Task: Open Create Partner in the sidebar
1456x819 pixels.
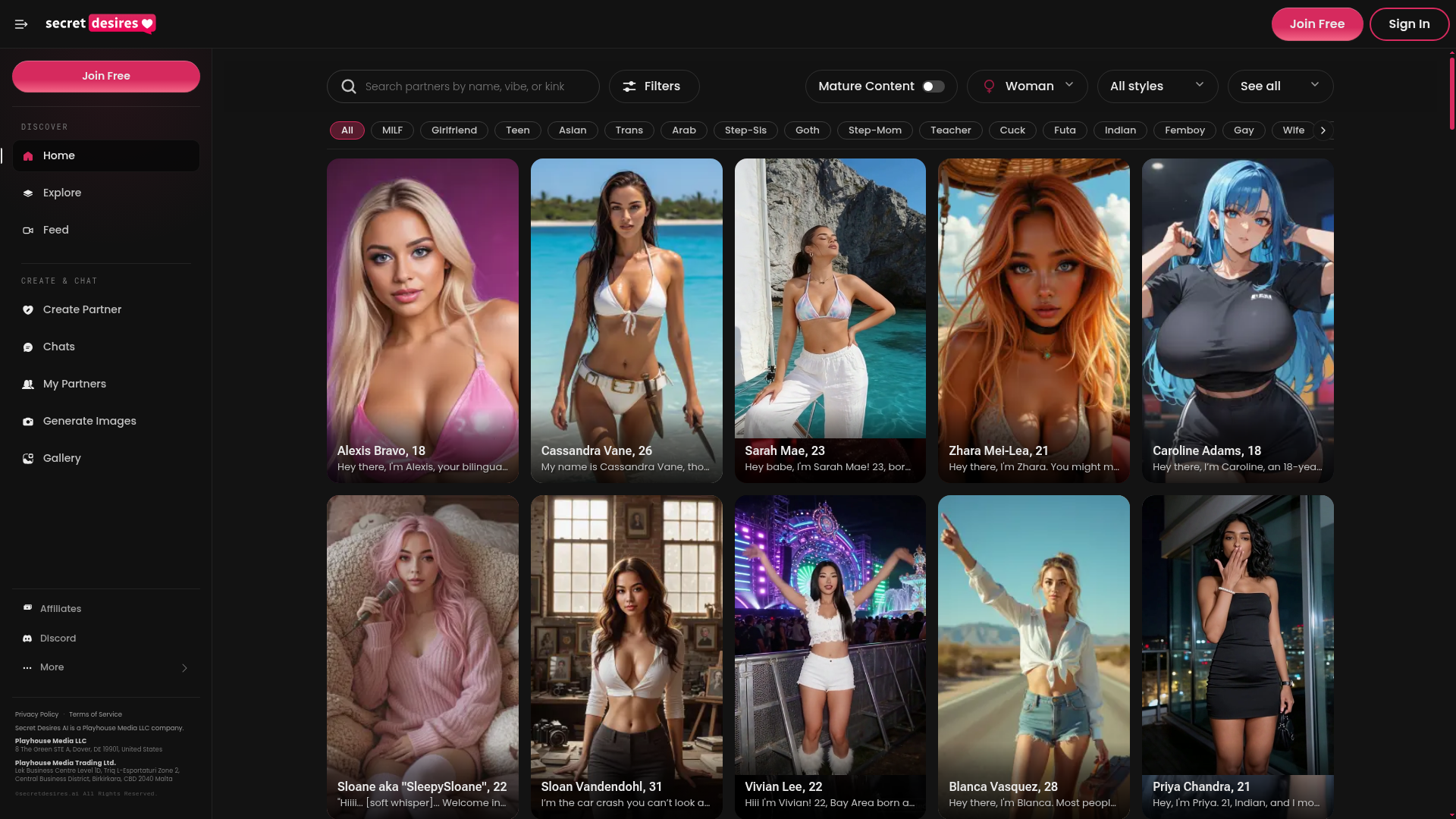Action: [106, 310]
